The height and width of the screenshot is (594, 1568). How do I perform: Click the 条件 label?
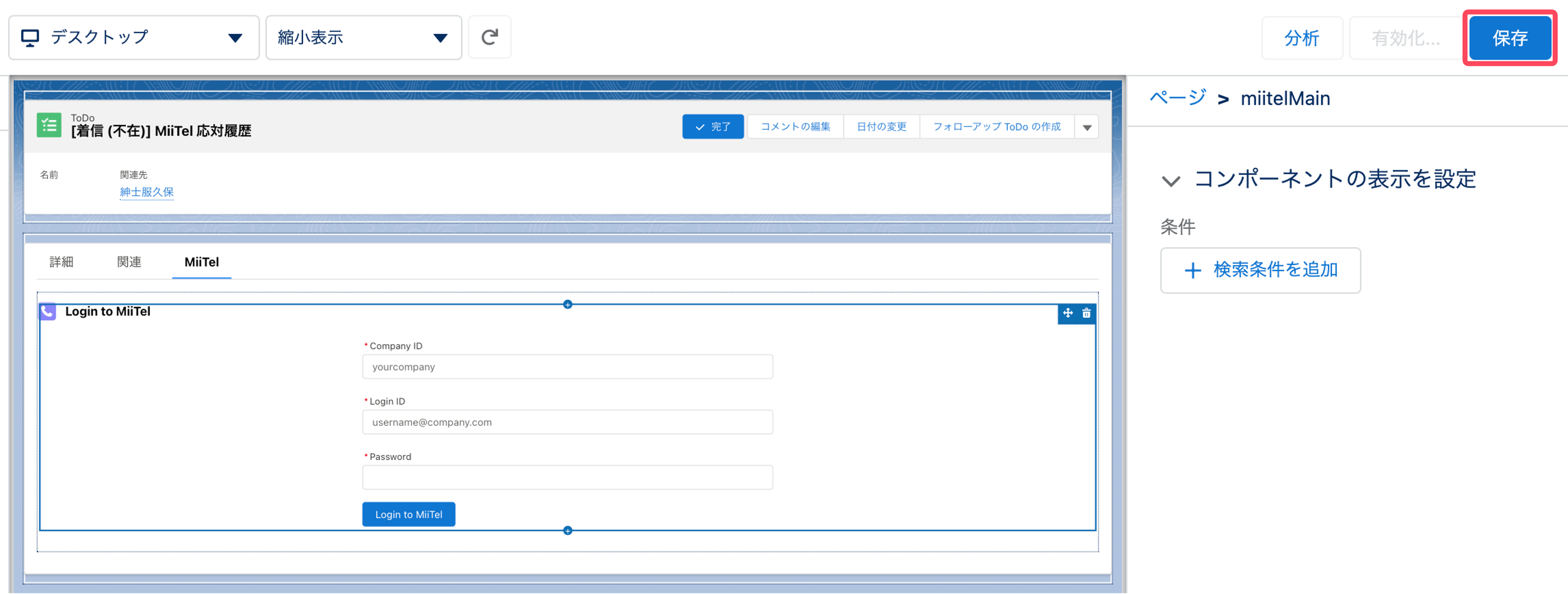1177,227
